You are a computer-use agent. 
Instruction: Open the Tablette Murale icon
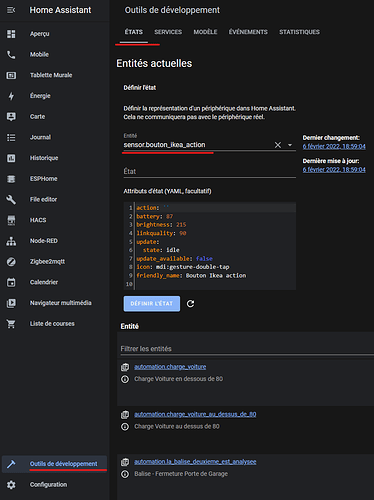click(11, 75)
